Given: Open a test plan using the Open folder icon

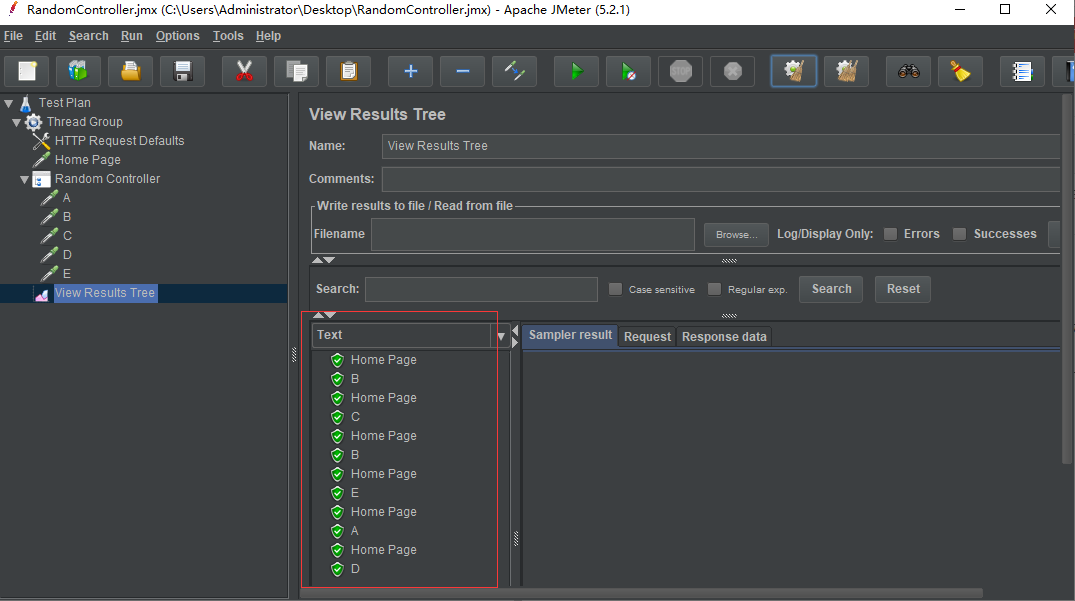Looking at the screenshot, I should 130,70.
